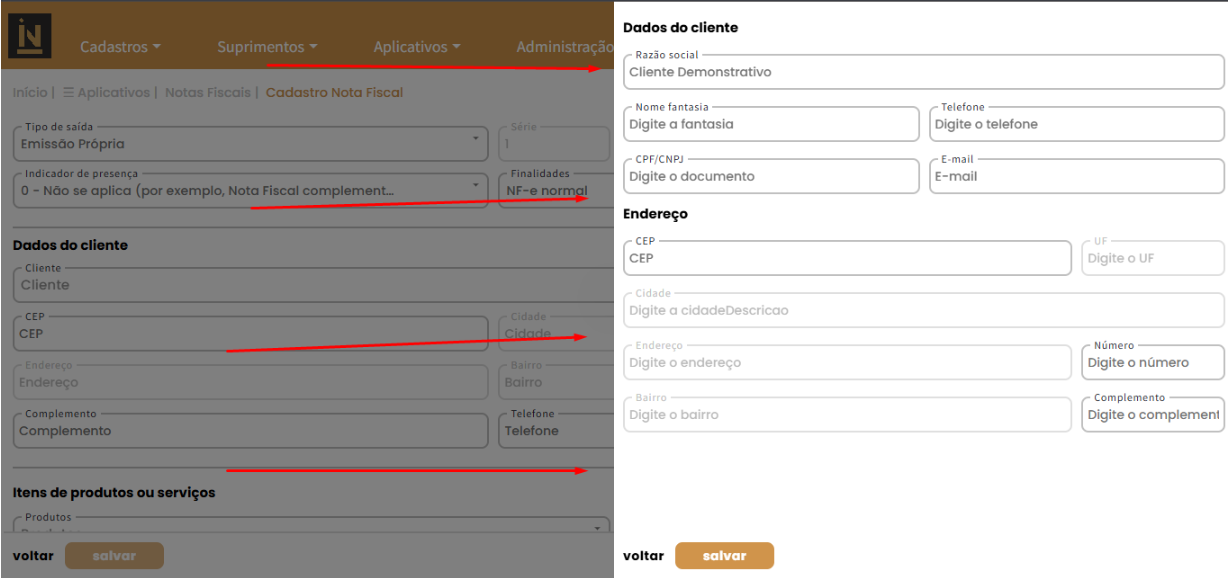Expand the Aplicativos menu dropdown
The image size is (1232, 578).
[417, 47]
